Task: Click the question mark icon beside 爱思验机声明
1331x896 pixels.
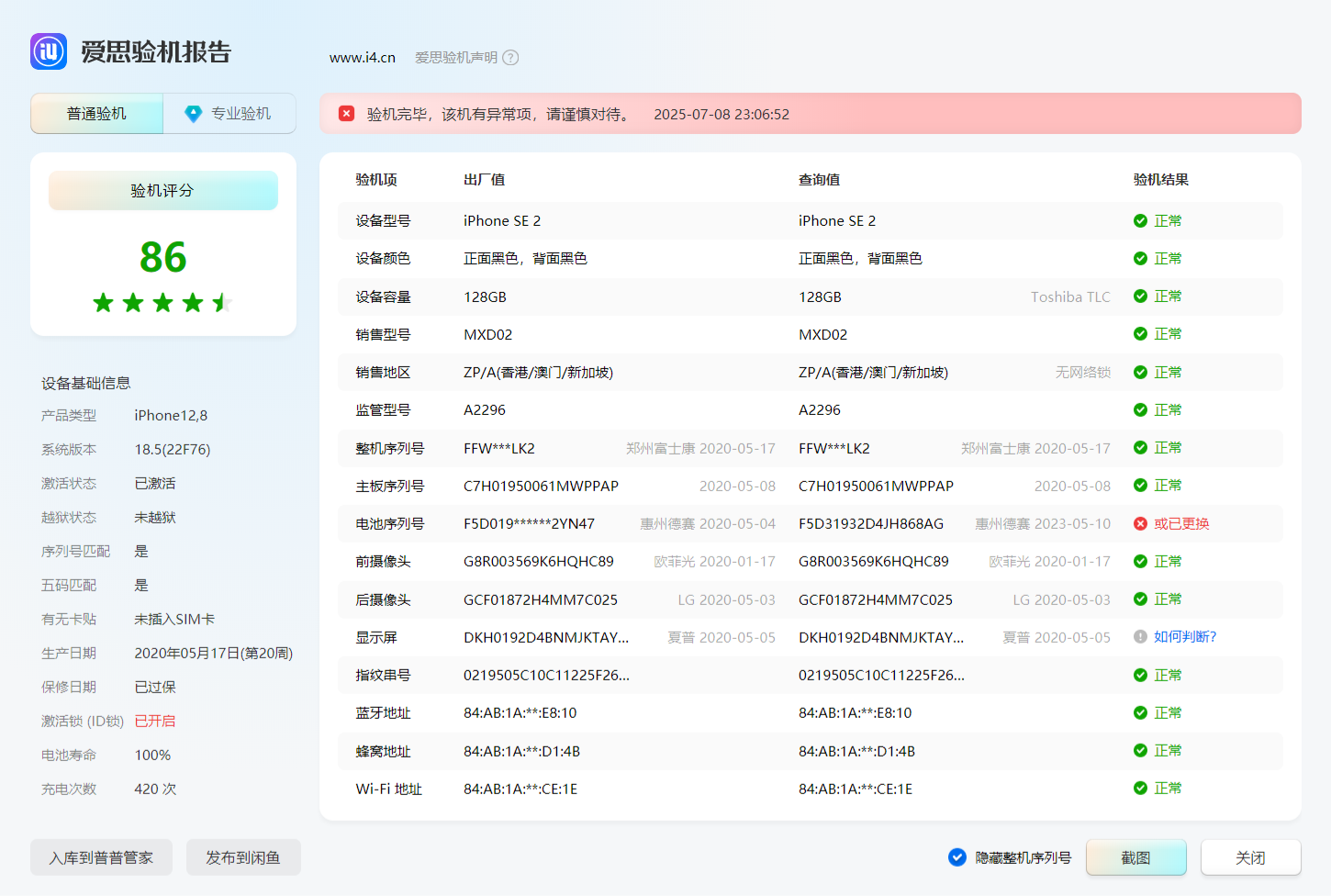Action: tap(510, 58)
